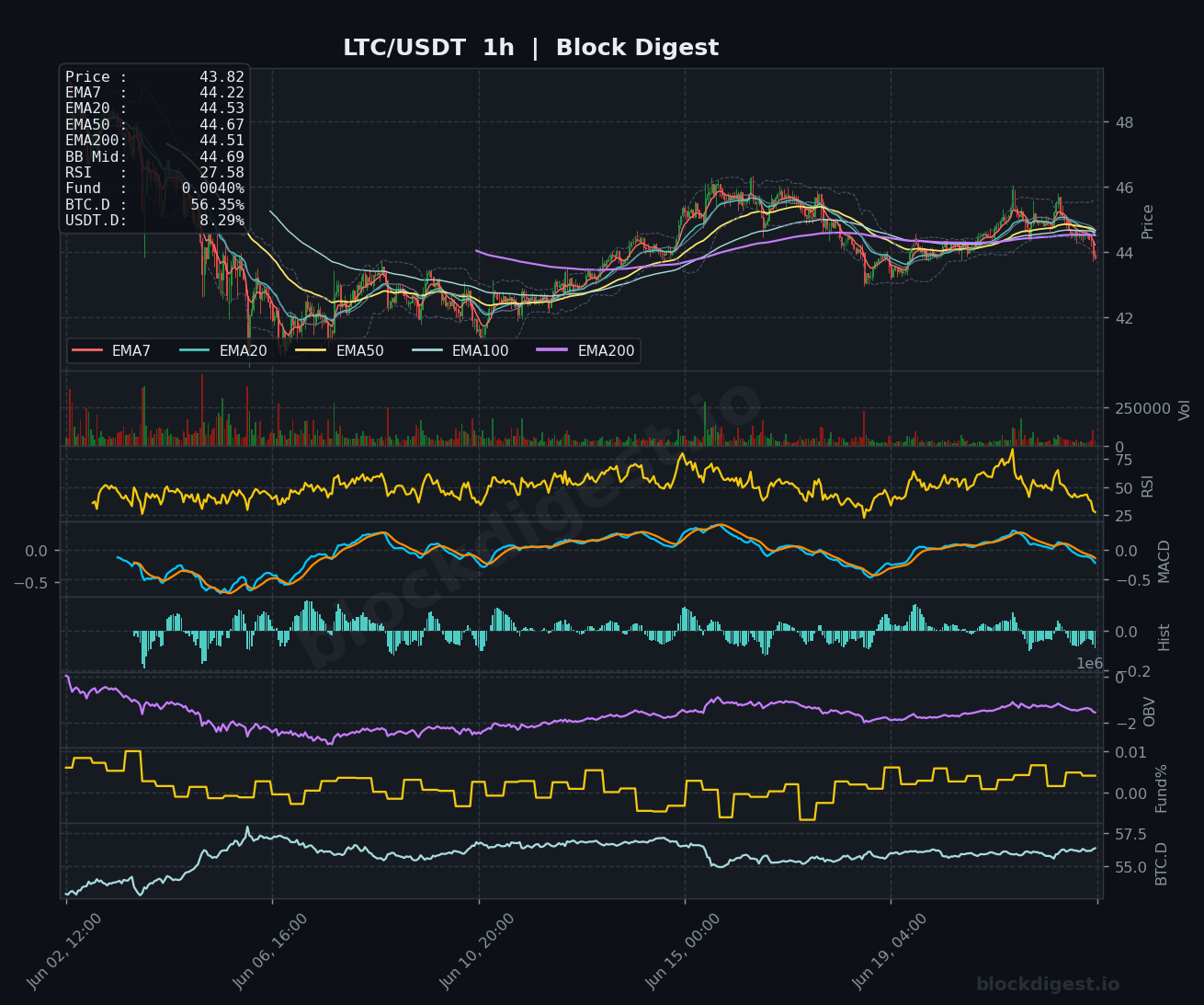Screen dimensions: 1204x1005
Task: Click the Fund 0.0040% row
Action: coord(154,188)
